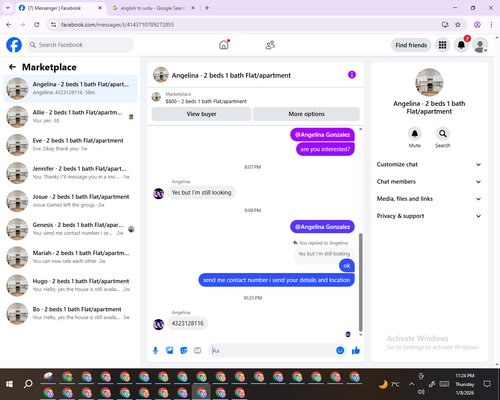
Task: Open a new Chrome tab
Action: point(207,8)
